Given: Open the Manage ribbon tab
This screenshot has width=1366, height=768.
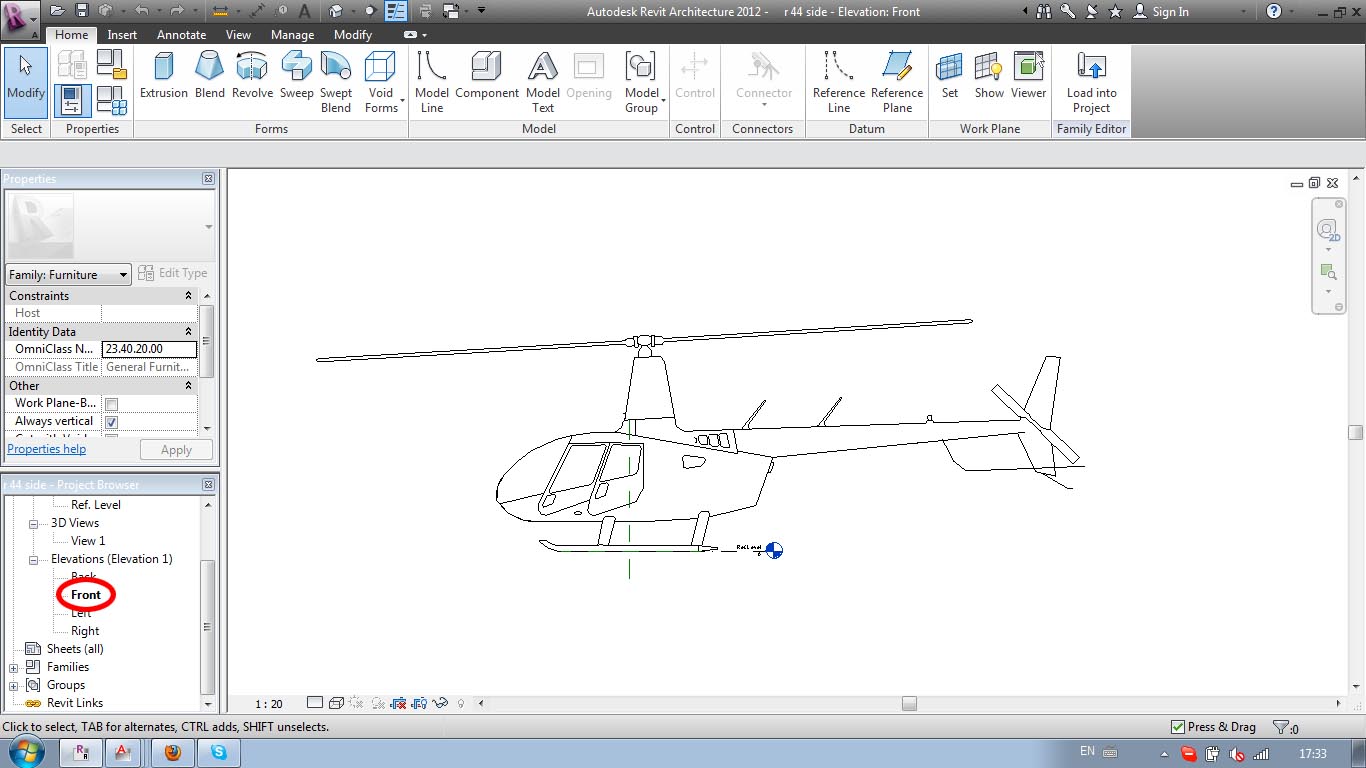Looking at the screenshot, I should coord(292,35).
